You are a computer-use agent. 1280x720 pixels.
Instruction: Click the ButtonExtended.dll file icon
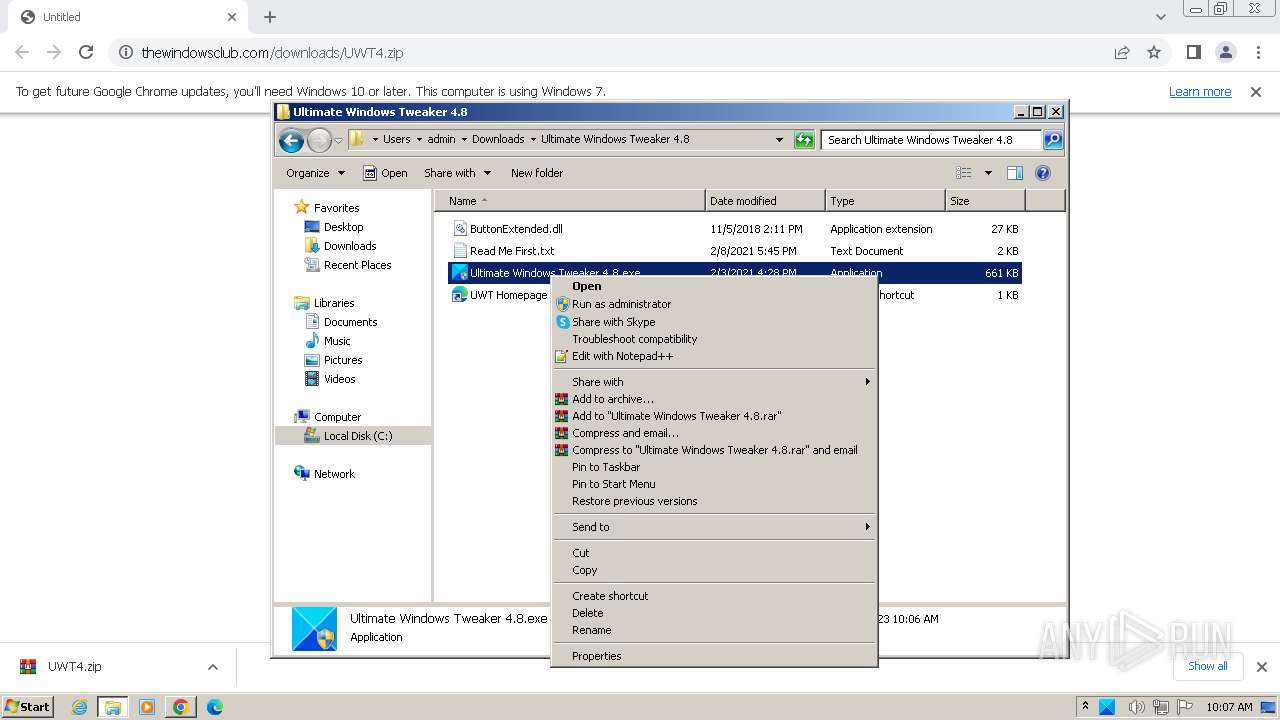point(460,229)
